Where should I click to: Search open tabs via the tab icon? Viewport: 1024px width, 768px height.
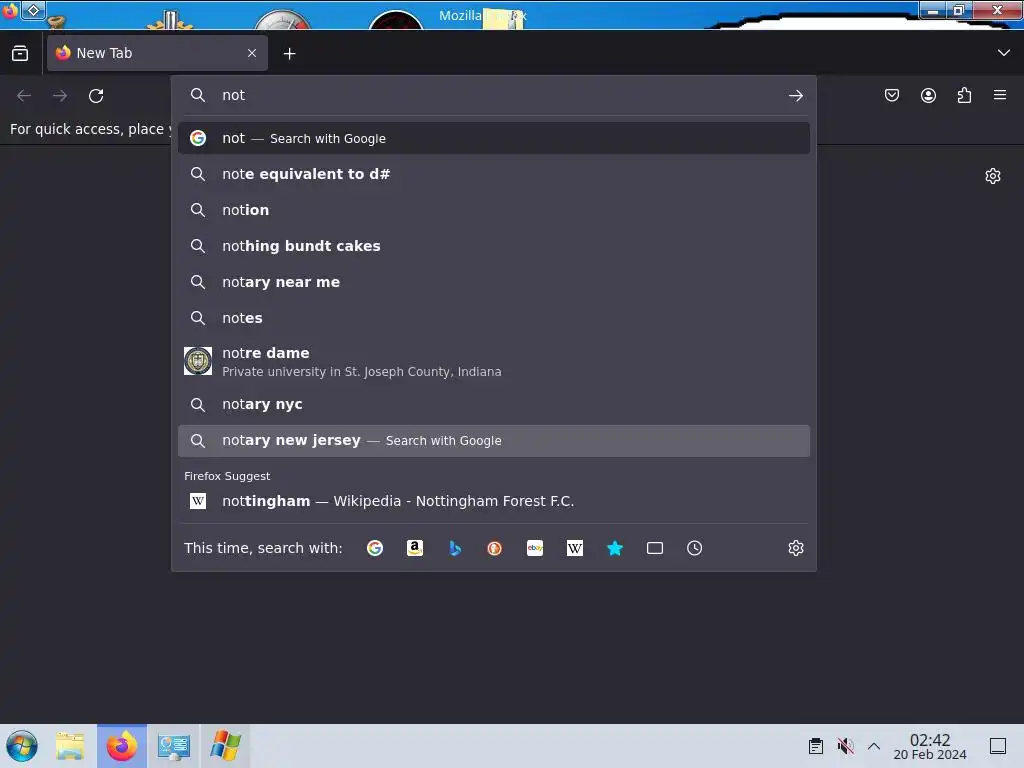(x=654, y=548)
